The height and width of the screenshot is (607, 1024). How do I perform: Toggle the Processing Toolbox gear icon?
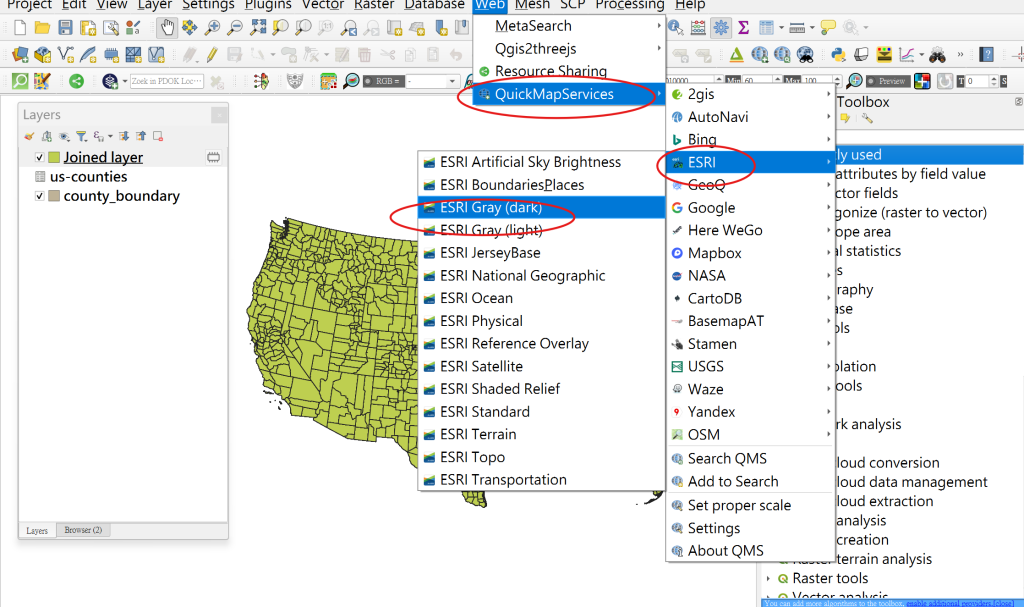[721, 27]
